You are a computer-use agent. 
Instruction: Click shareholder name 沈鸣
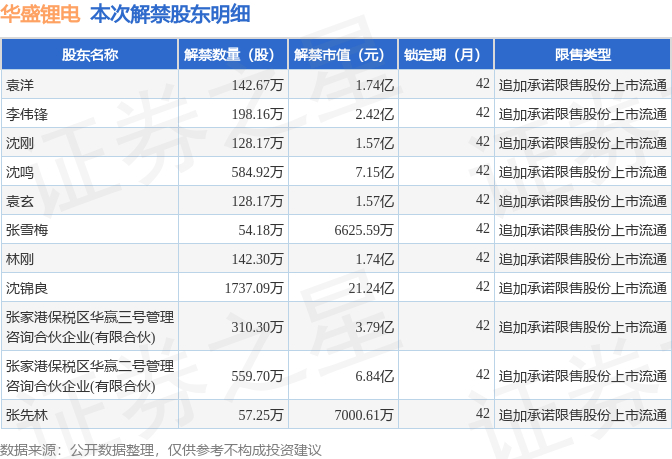point(20,172)
